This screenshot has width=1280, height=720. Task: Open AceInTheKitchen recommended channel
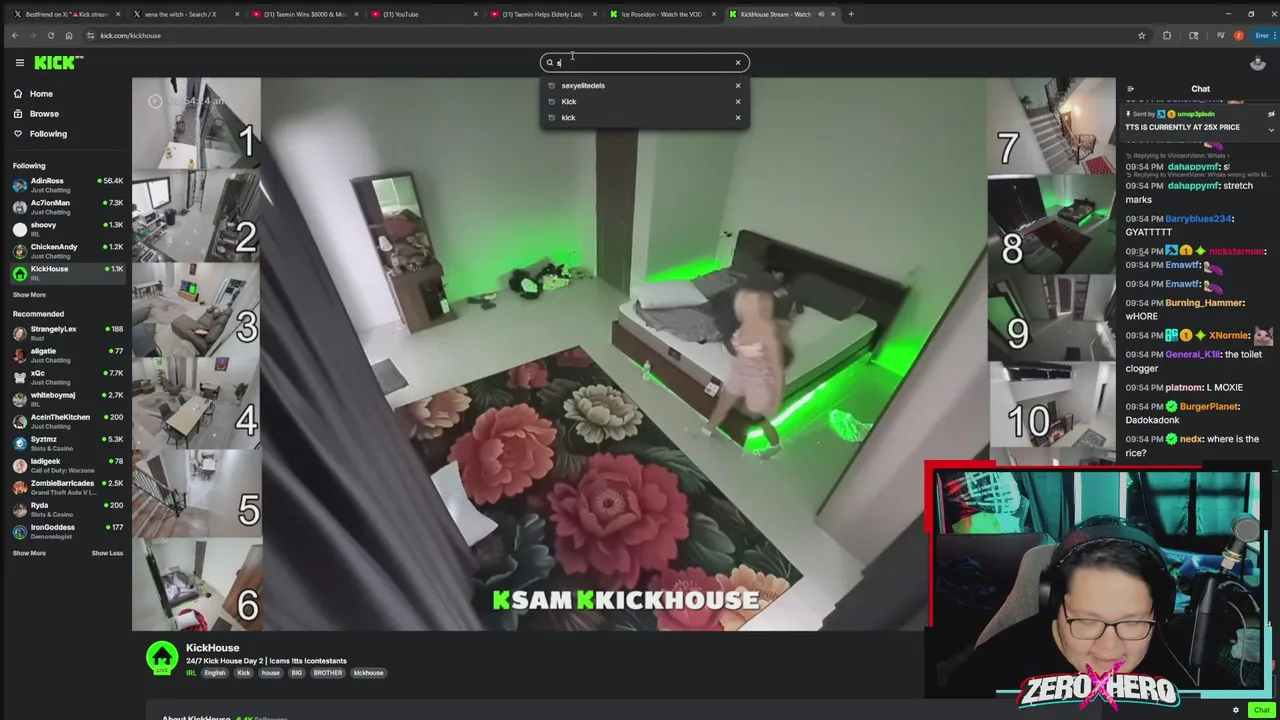66,420
